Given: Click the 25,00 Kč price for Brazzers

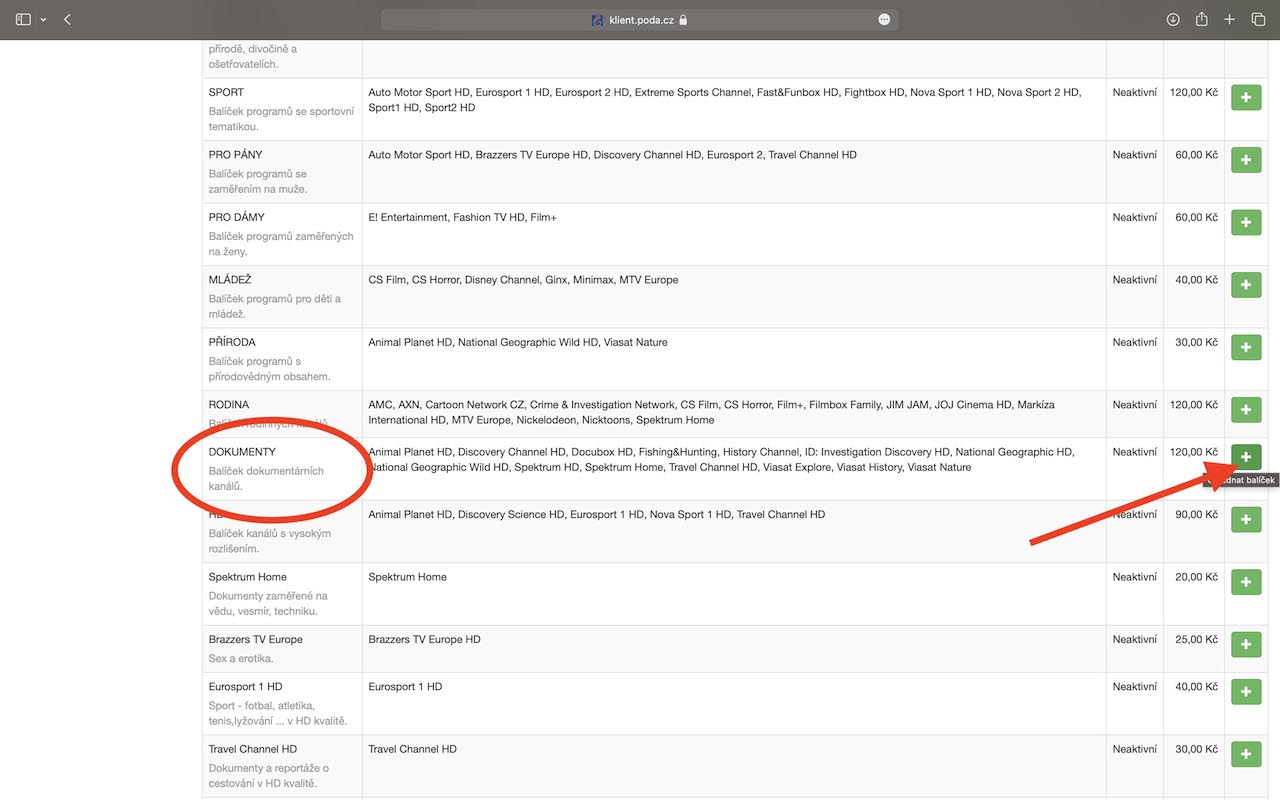Looking at the screenshot, I should pos(1197,639).
